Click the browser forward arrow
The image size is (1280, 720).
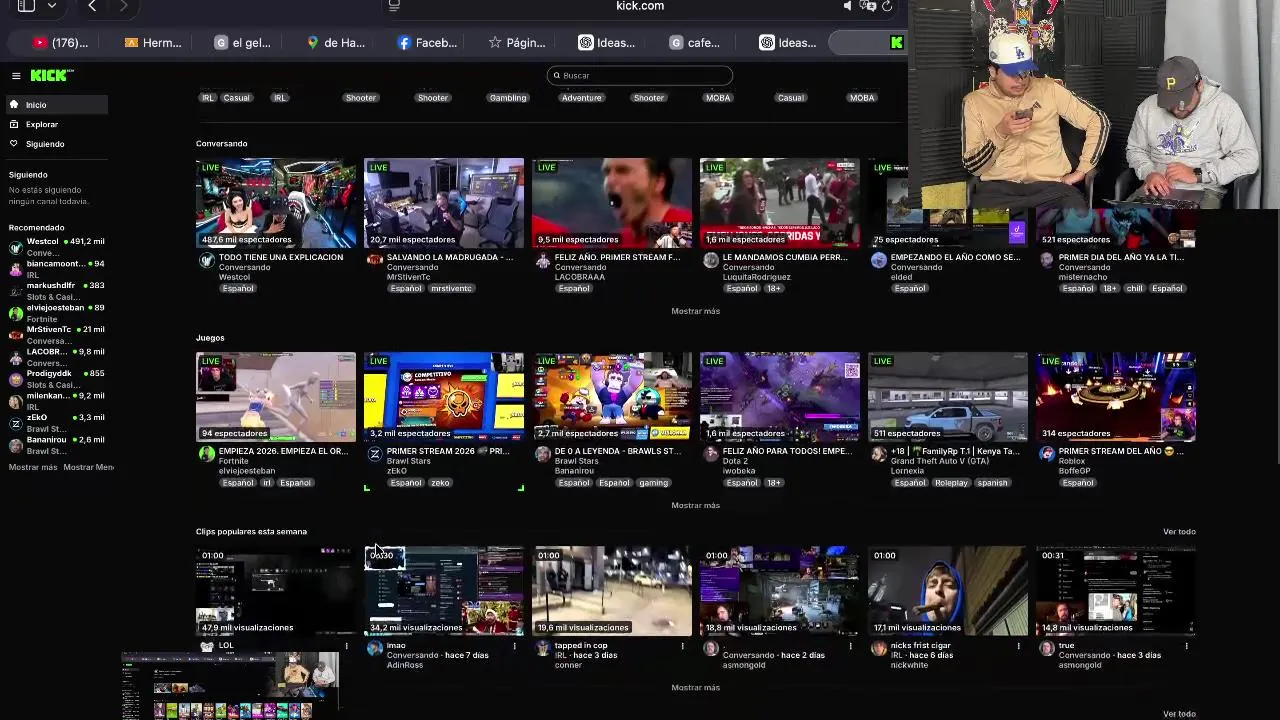124,6
